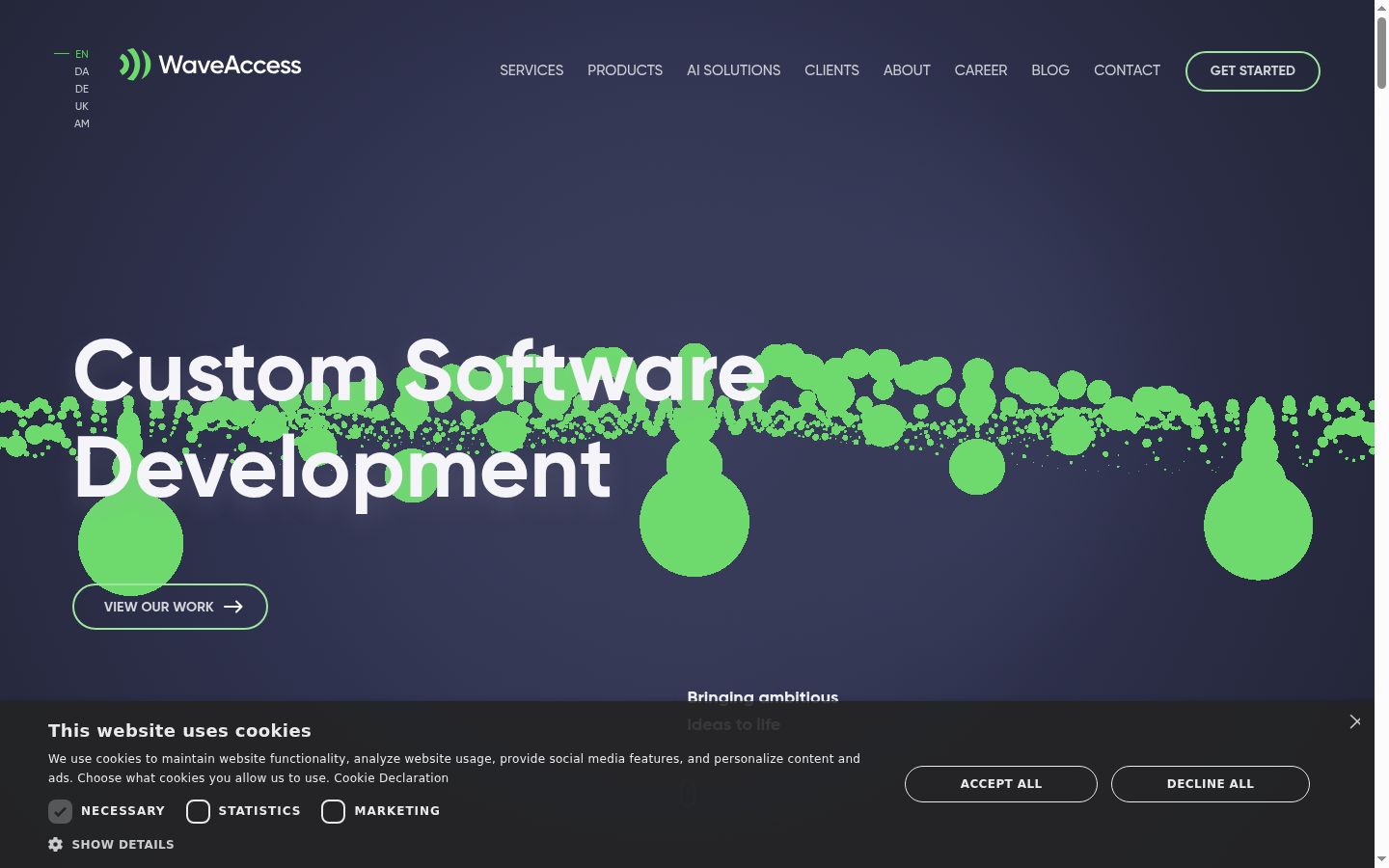Click 'Bringing ambitious ideas to life' text

(x=762, y=711)
